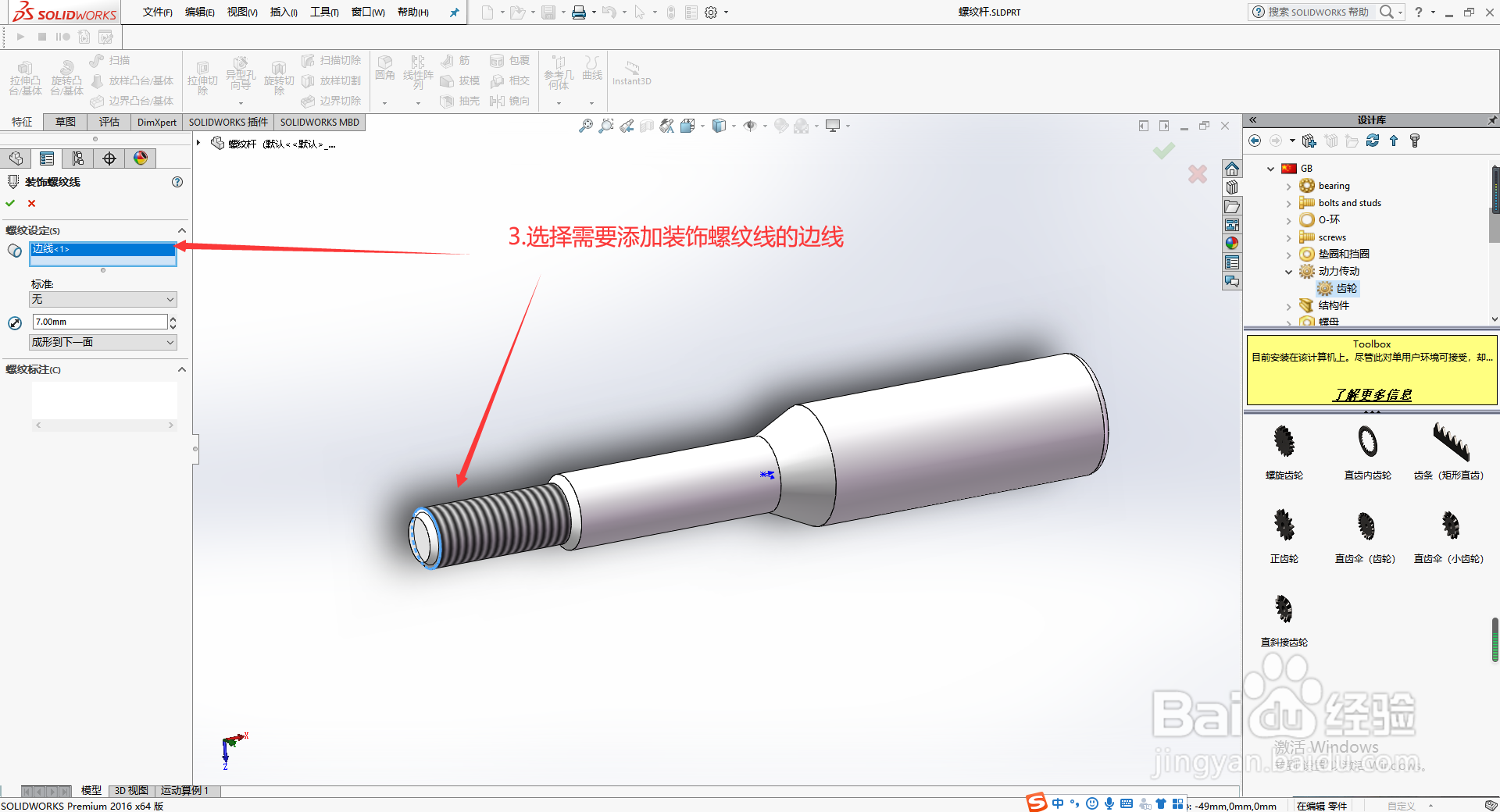
Task: Accept cosmetic thread with green check
Action: coord(10,203)
